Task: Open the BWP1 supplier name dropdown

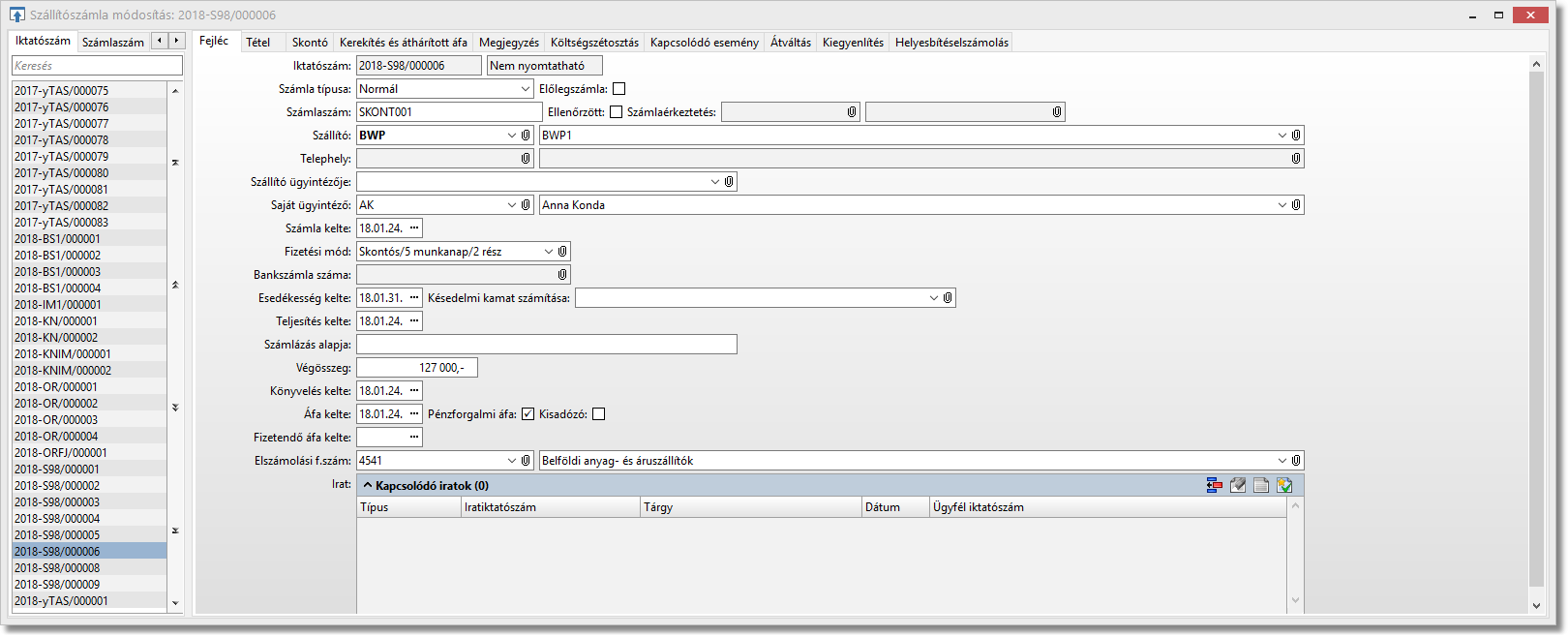Action: [1282, 136]
